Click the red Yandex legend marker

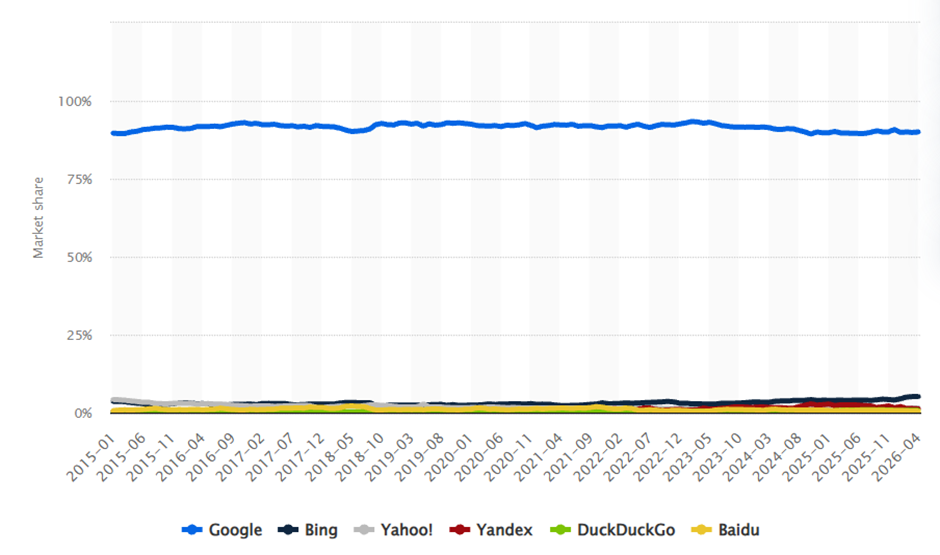(459, 530)
